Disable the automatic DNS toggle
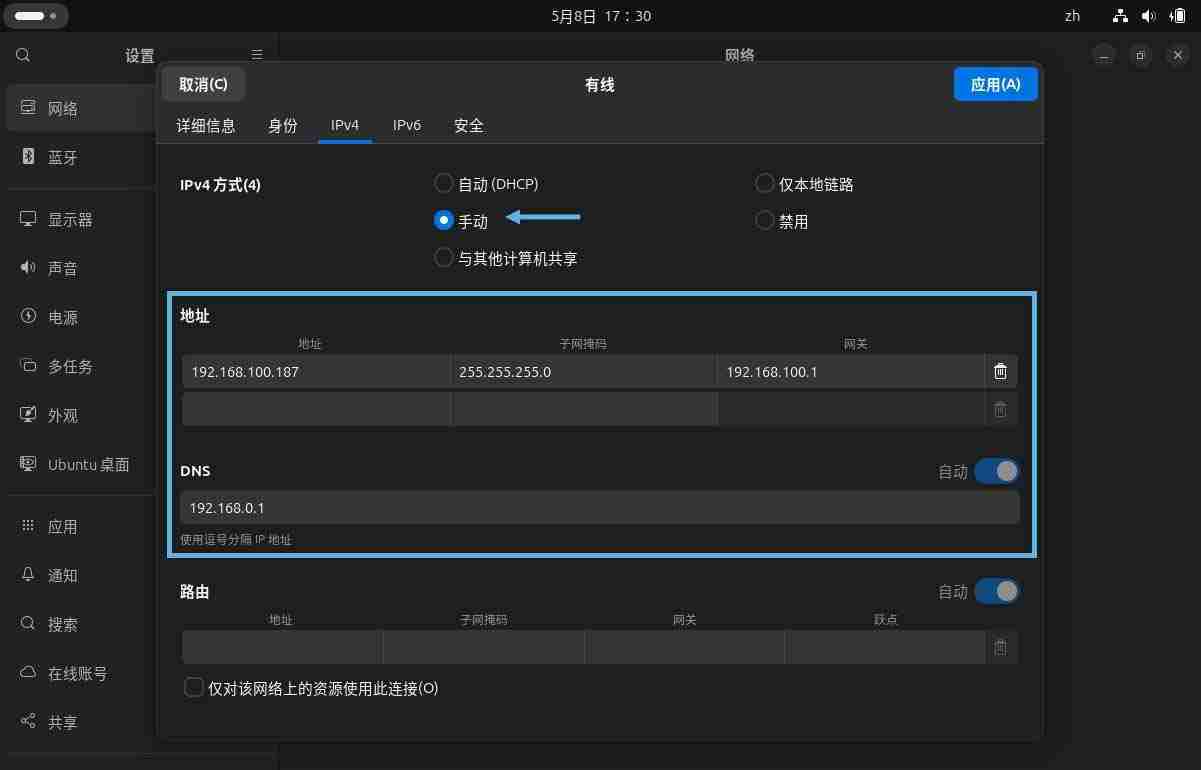Viewport: 1201px width, 770px height. coord(996,471)
